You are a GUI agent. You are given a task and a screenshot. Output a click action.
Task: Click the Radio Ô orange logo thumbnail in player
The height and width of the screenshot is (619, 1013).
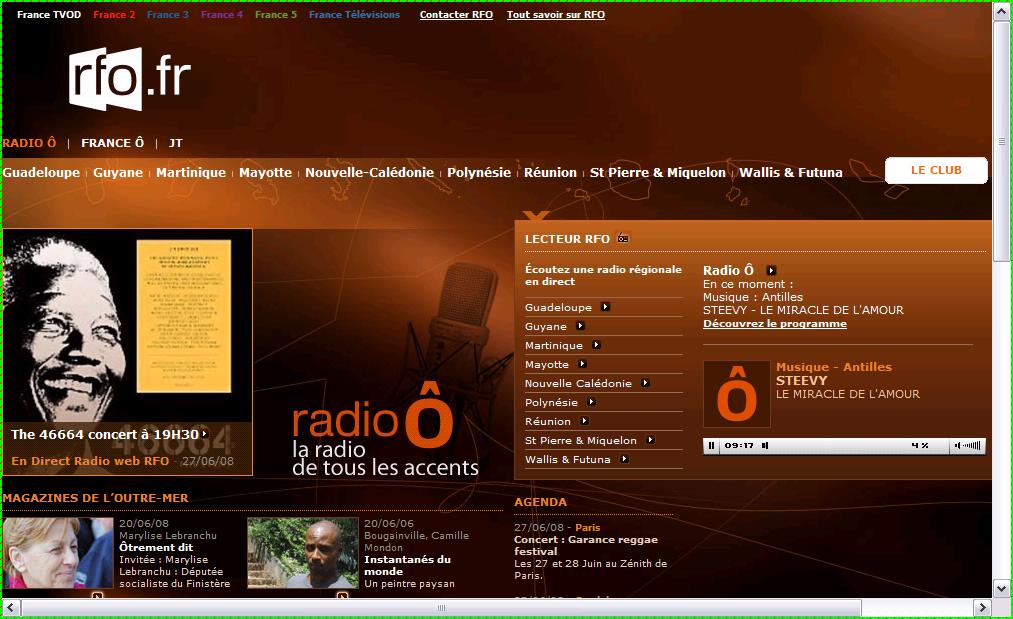coord(736,394)
